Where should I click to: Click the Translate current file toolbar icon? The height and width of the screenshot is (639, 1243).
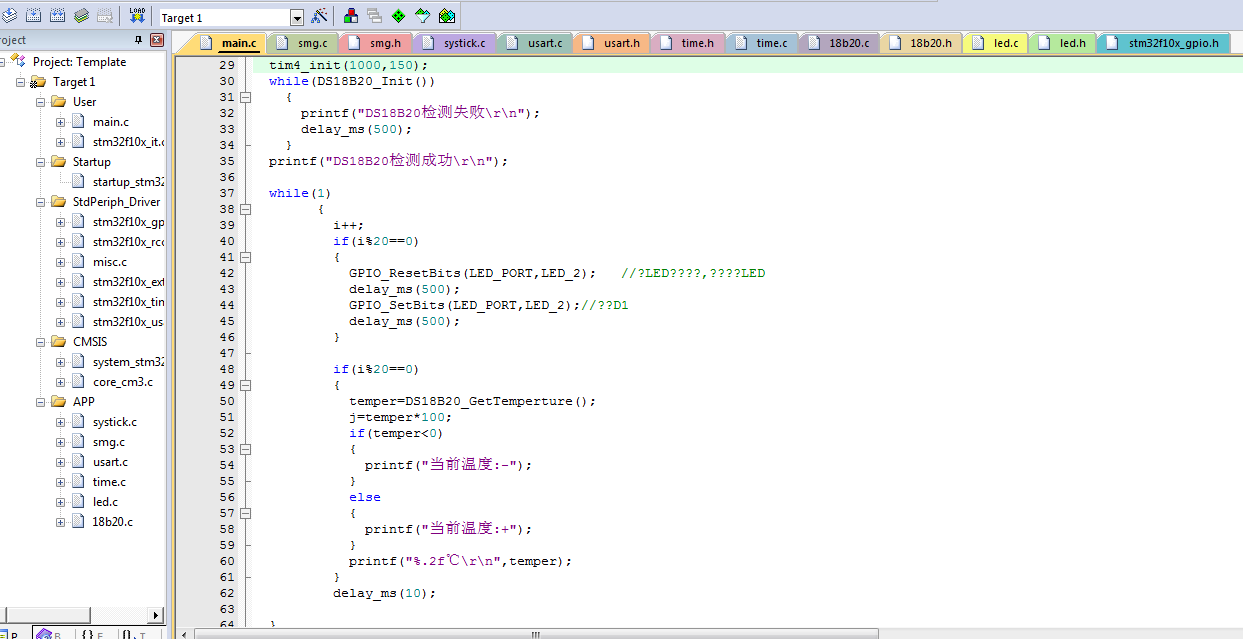[9, 16]
